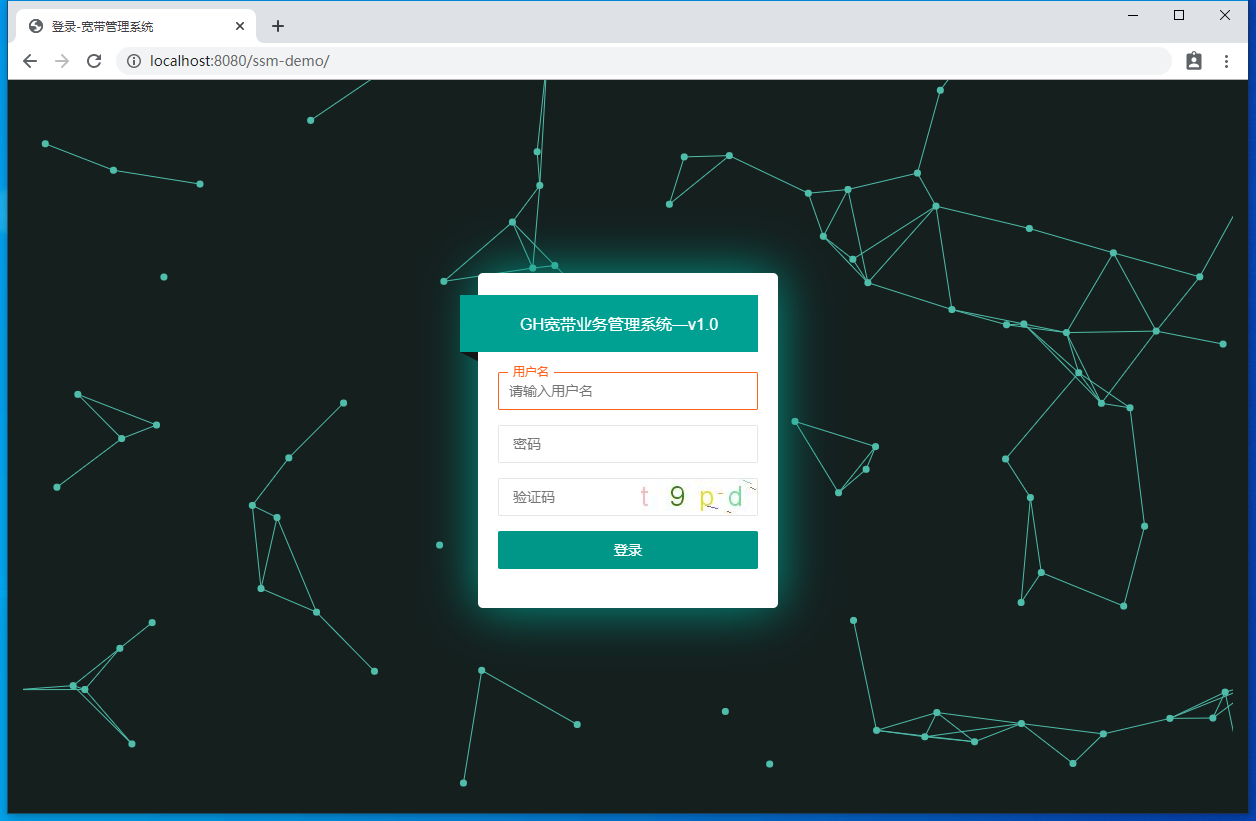Refresh the captcha image t9pd
Image resolution: width=1256 pixels, height=821 pixels.
[695, 497]
